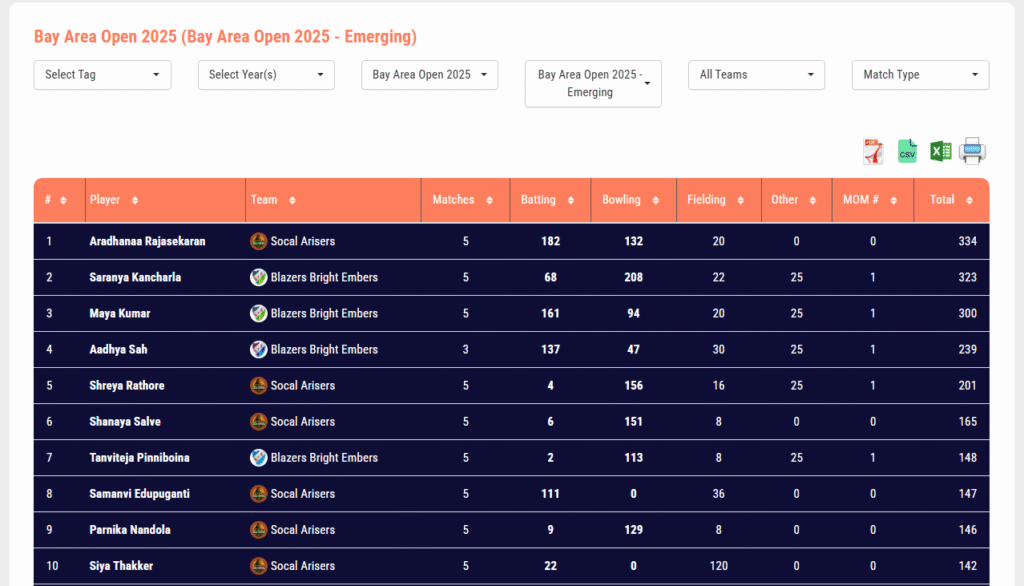
Task: Download the rankings as CSV
Action: pyautogui.click(x=907, y=152)
